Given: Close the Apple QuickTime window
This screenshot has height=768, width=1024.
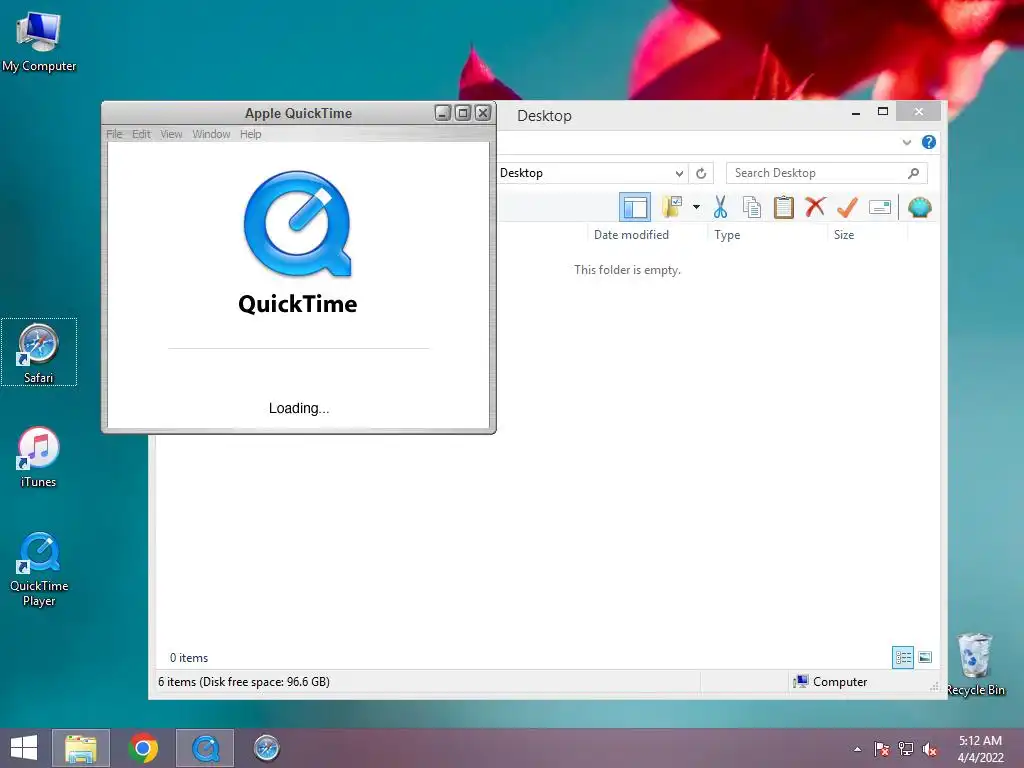Looking at the screenshot, I should tap(483, 113).
